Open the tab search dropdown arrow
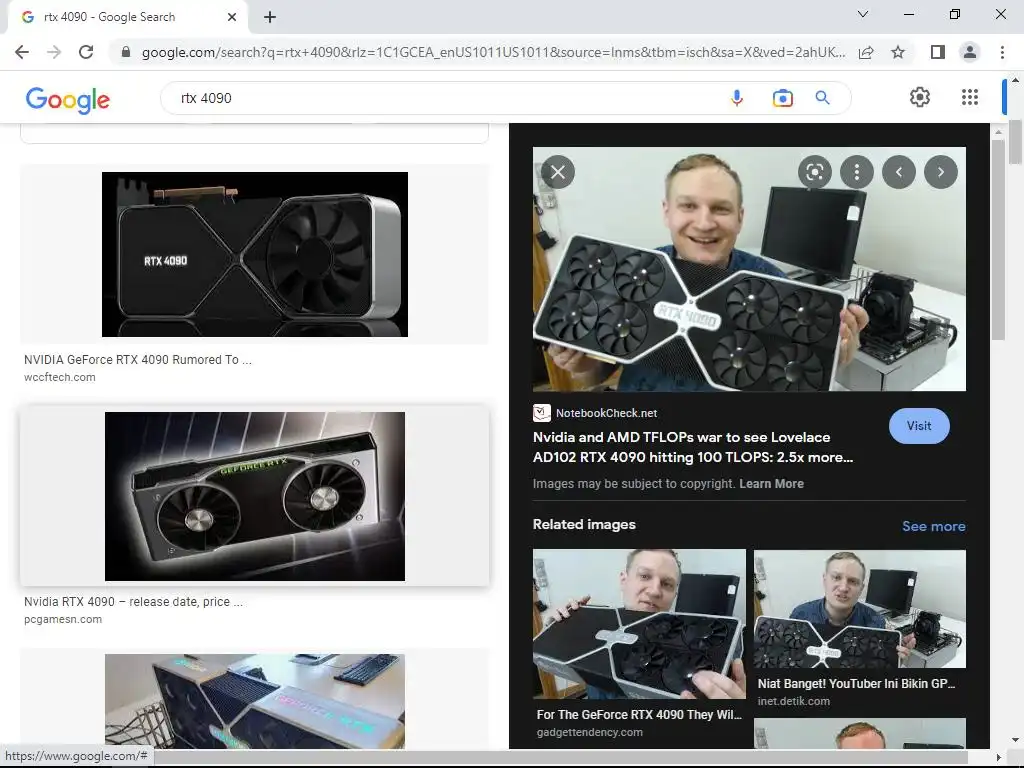 click(863, 14)
